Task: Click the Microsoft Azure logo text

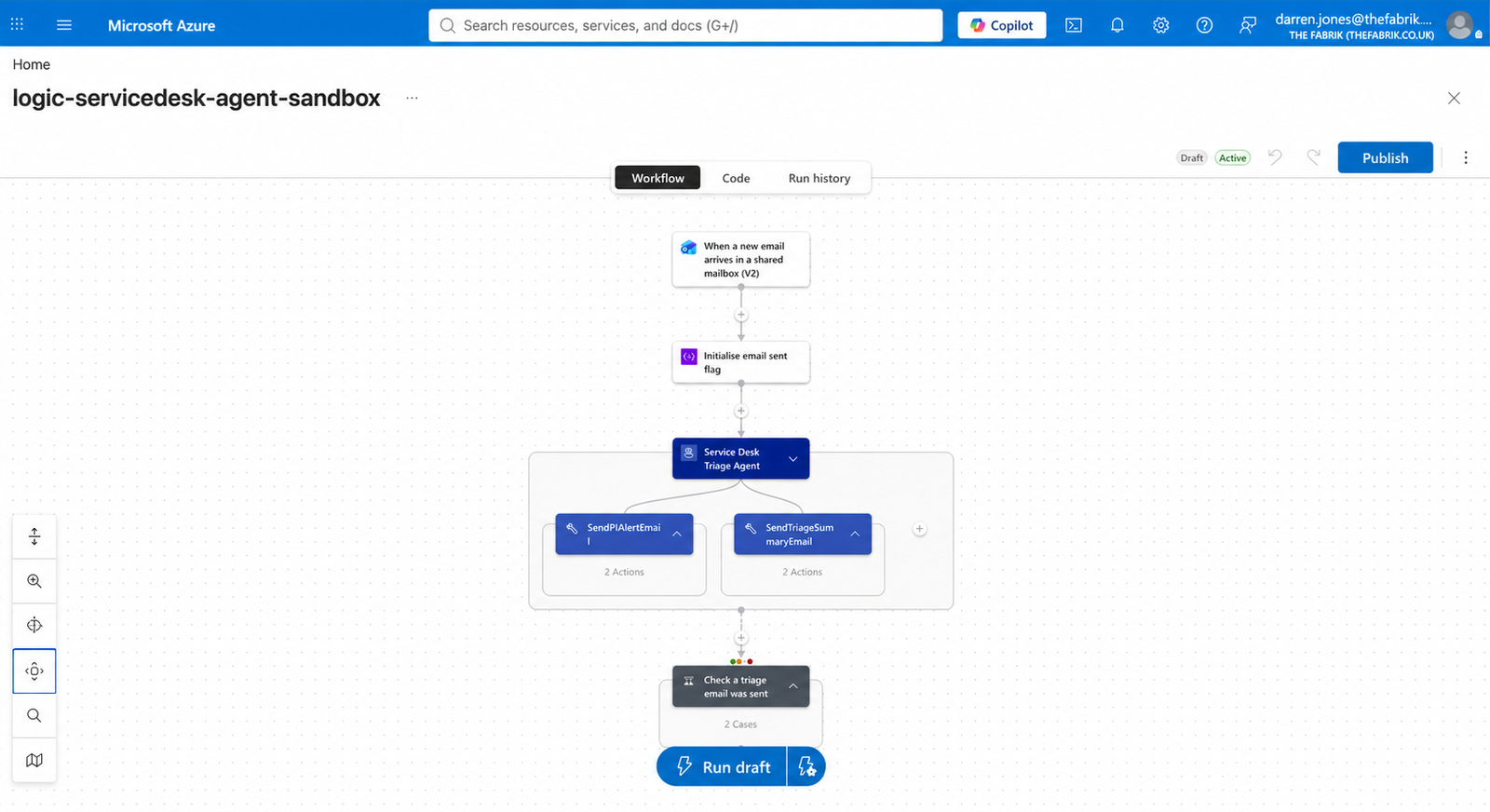Action: (161, 25)
